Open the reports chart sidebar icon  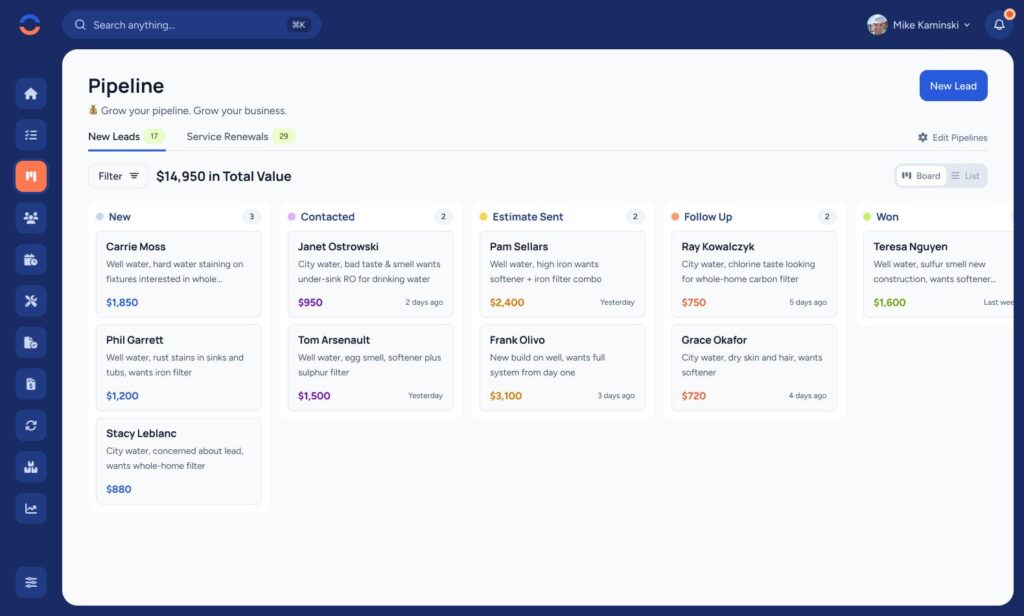(31, 508)
